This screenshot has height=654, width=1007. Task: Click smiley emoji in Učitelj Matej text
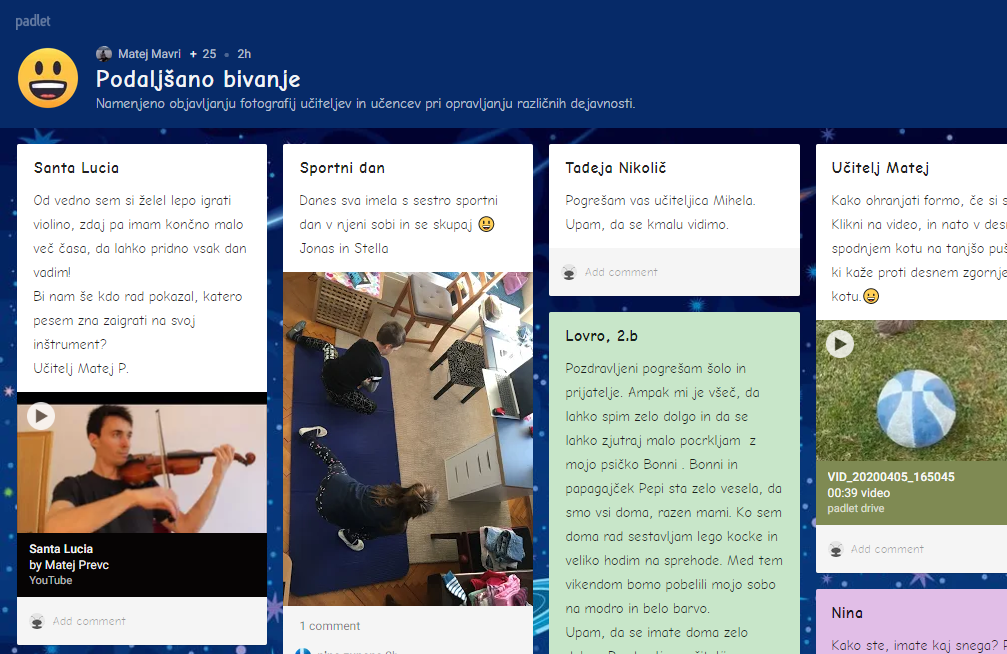click(x=871, y=296)
